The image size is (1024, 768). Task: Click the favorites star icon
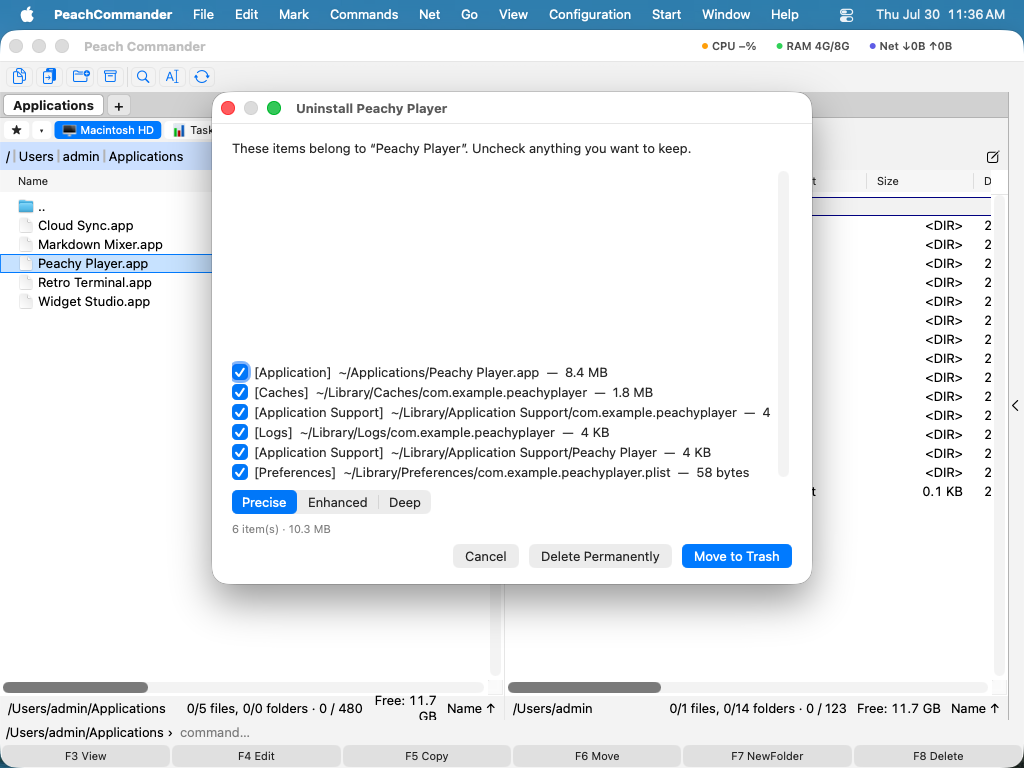(17, 130)
